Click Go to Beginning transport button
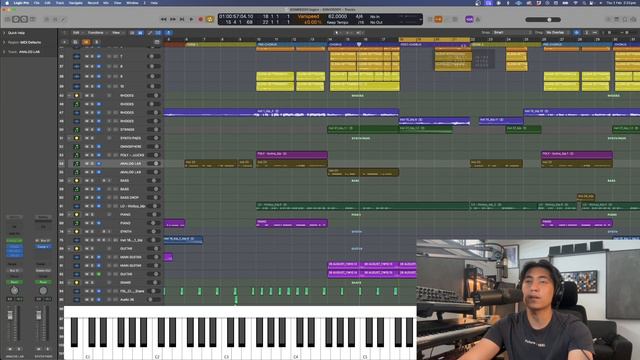 coord(182,19)
